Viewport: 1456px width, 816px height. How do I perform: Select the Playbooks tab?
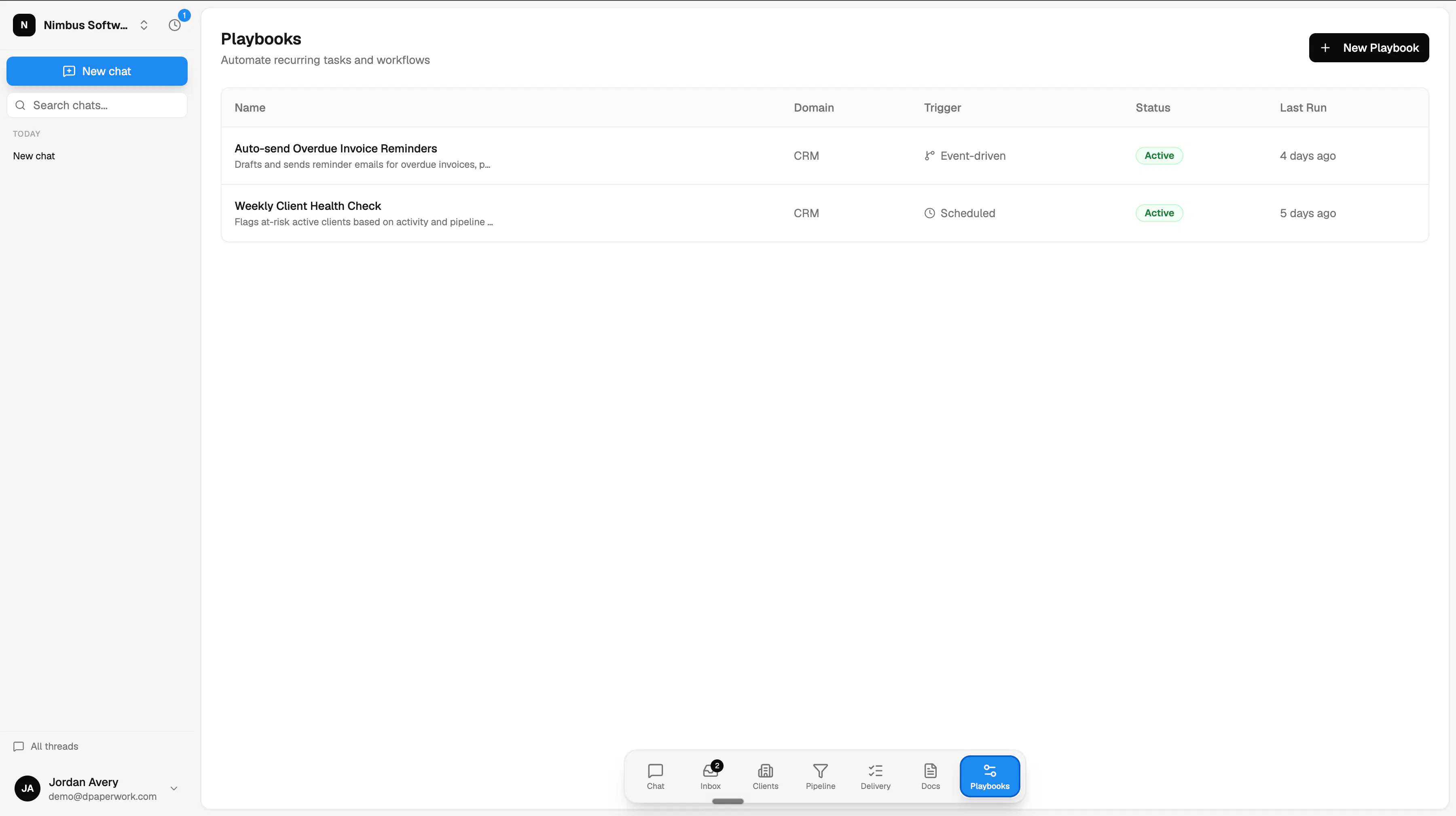click(990, 776)
